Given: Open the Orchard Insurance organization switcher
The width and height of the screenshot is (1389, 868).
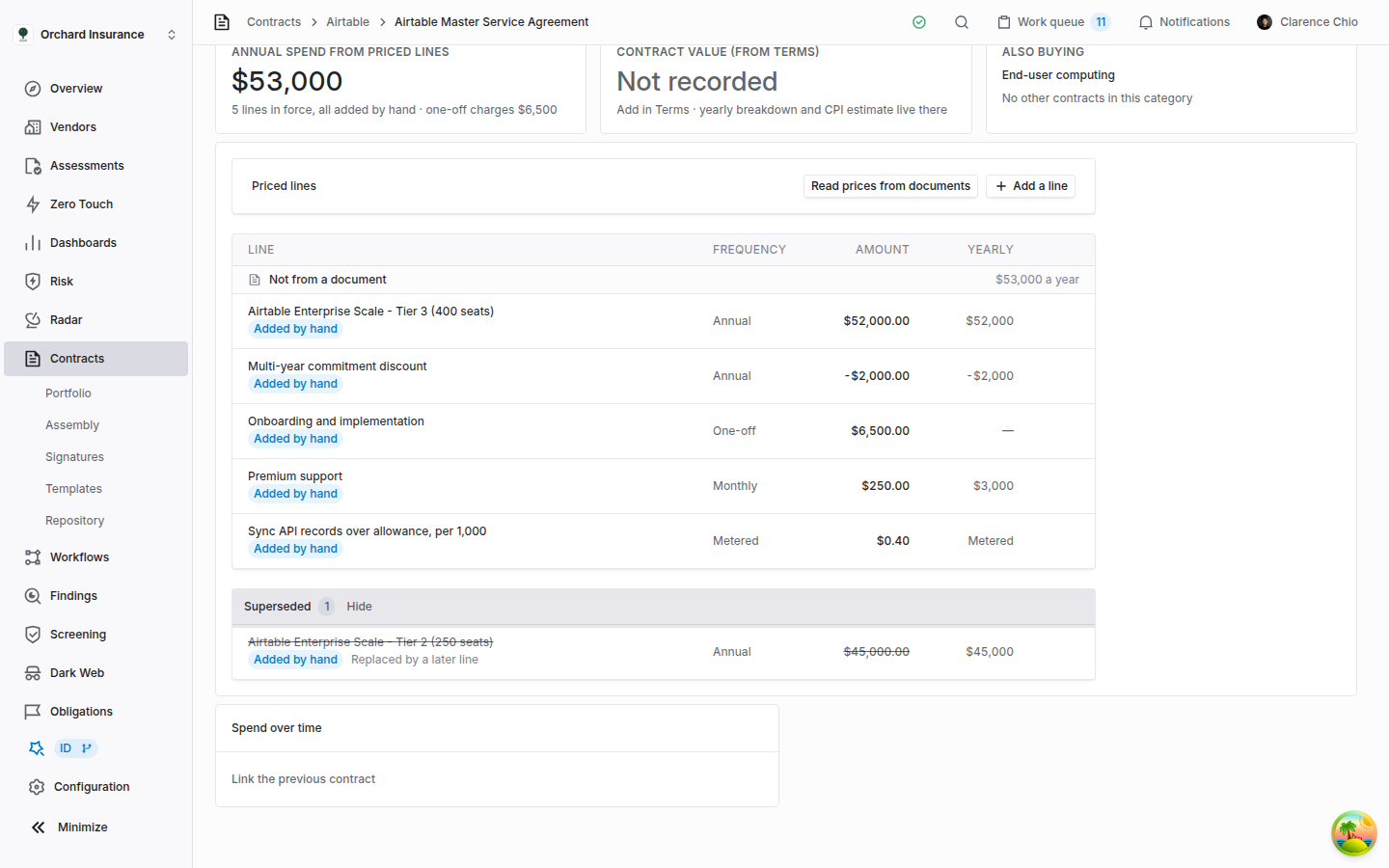Looking at the screenshot, I should tap(95, 35).
